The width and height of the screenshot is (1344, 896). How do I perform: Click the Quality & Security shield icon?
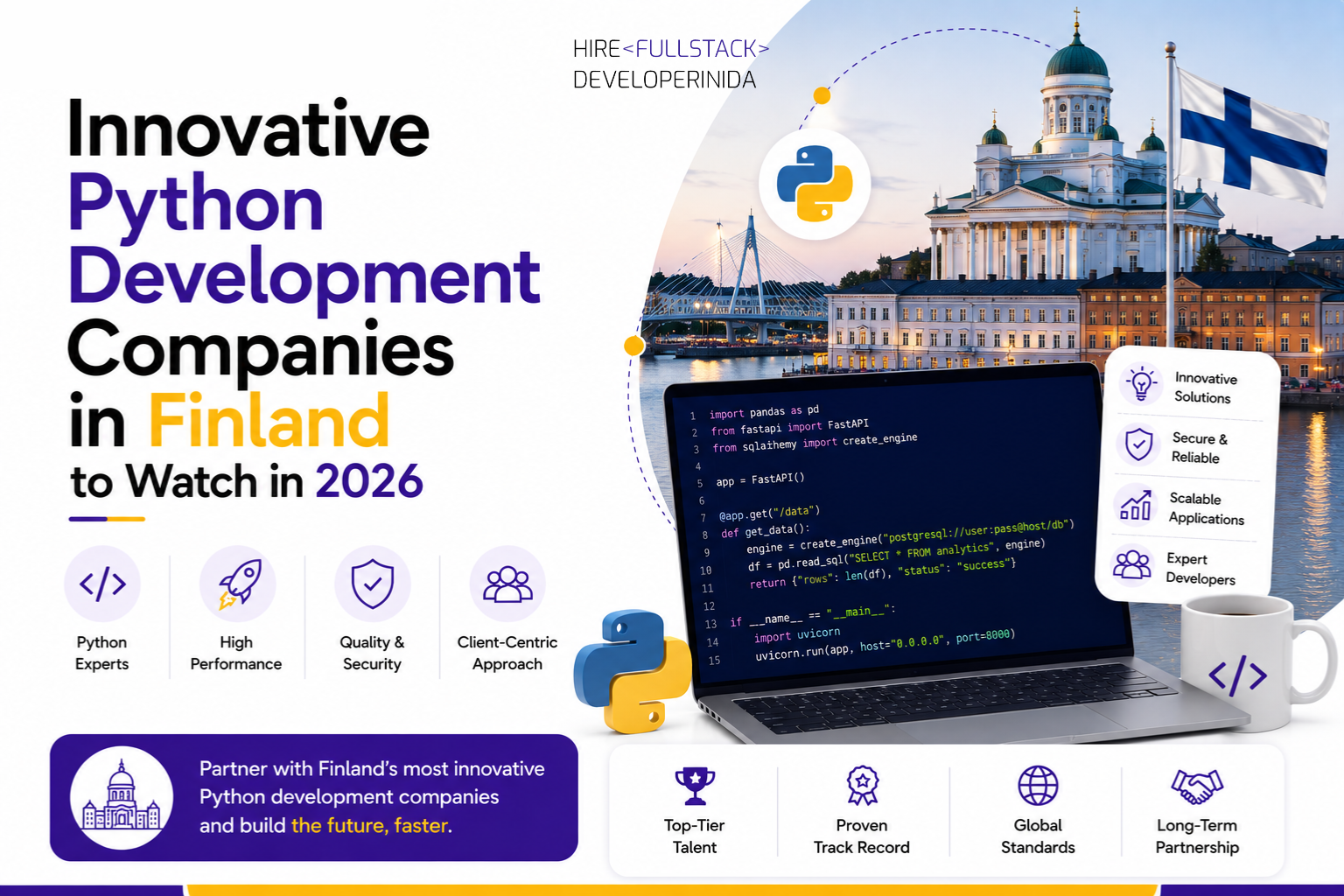click(372, 584)
